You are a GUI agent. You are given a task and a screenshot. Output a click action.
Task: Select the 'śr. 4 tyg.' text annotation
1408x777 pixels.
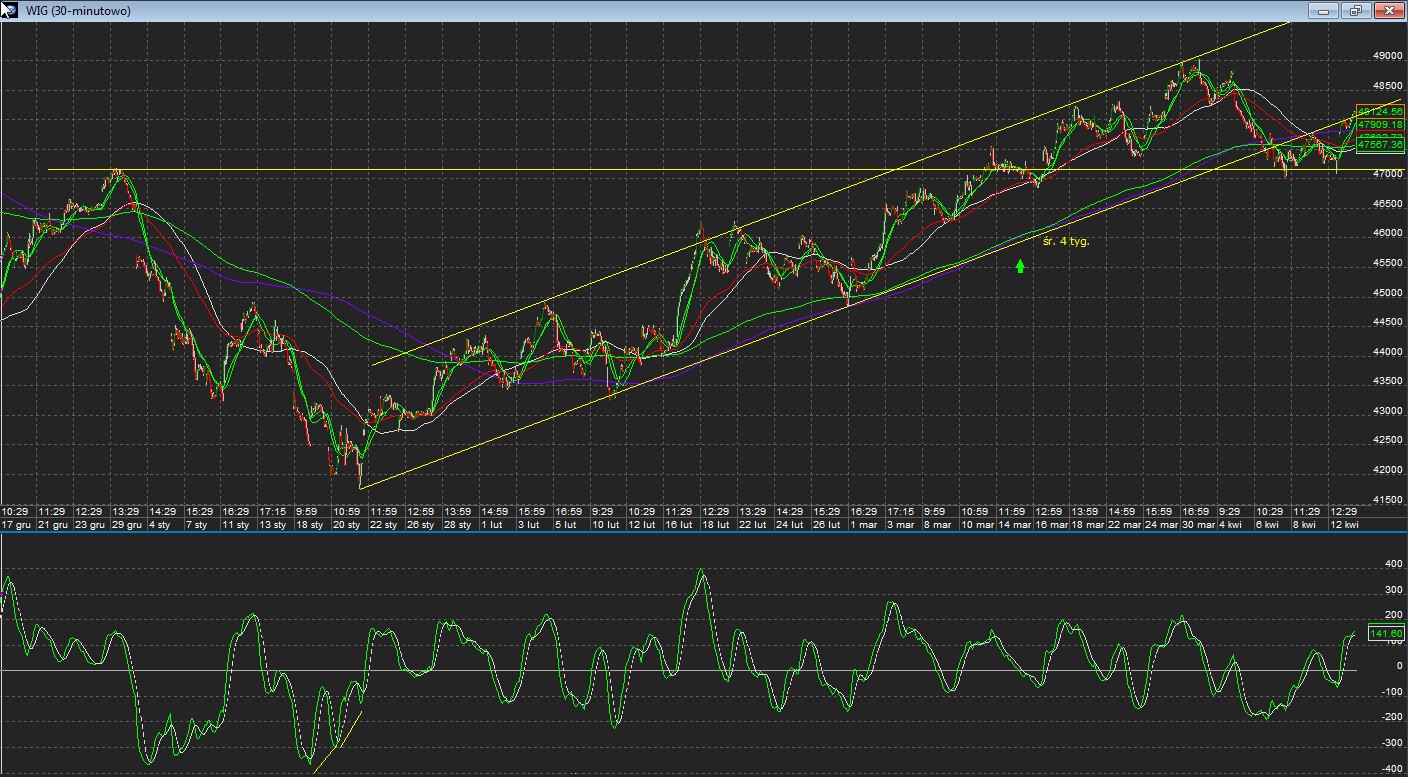pyautogui.click(x=1065, y=242)
